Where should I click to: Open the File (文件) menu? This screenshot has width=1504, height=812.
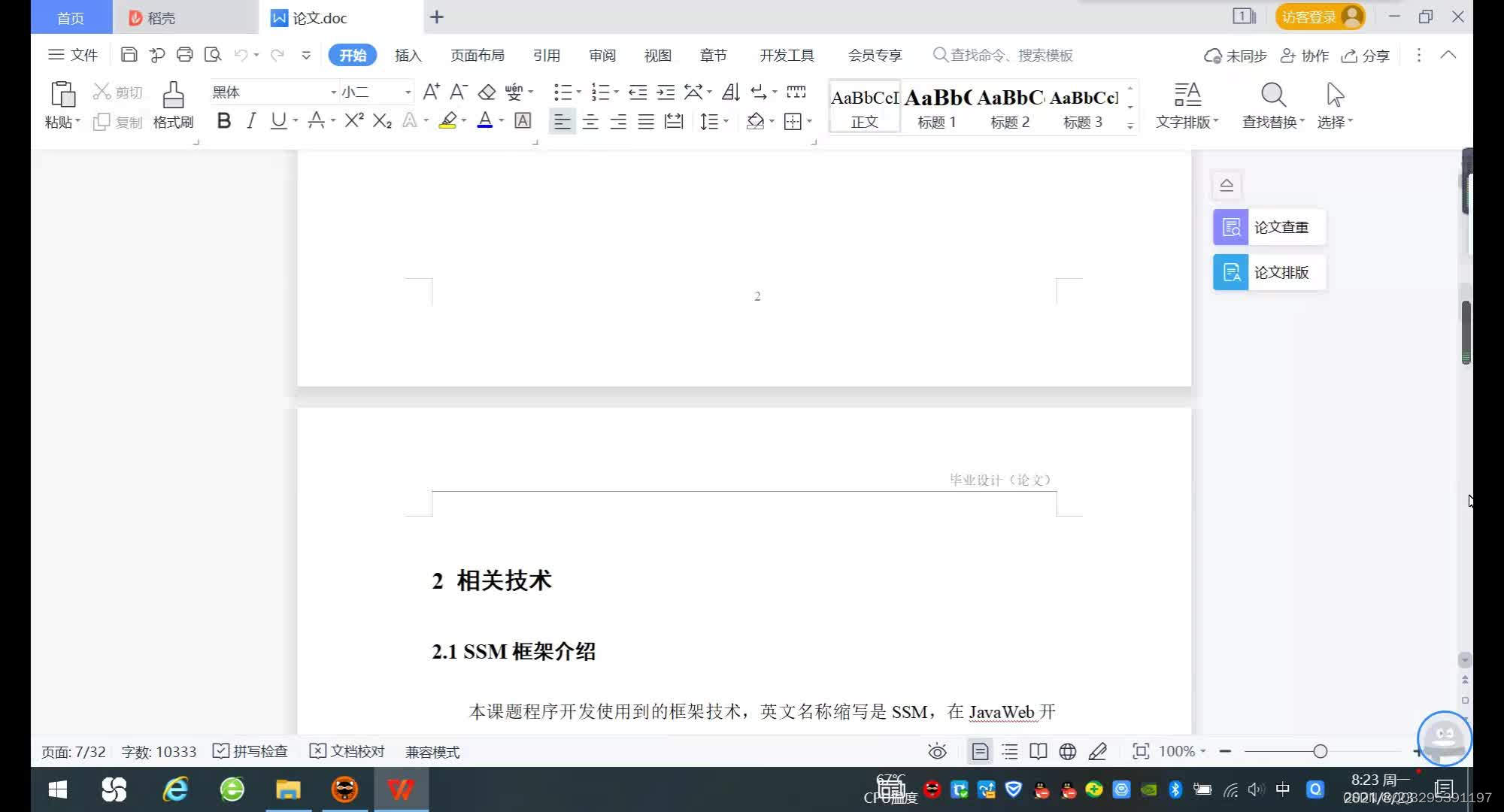click(x=73, y=55)
